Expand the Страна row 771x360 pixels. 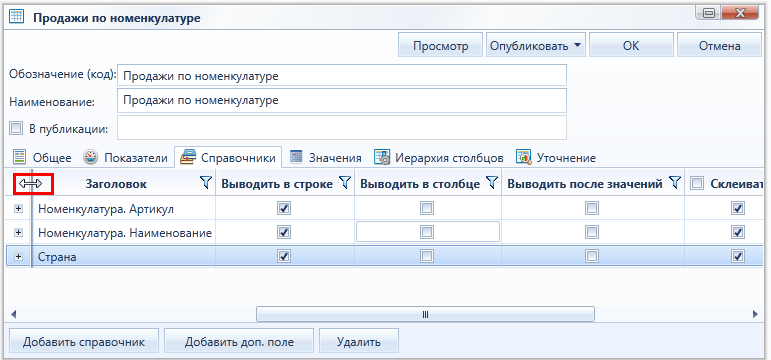tap(18, 256)
